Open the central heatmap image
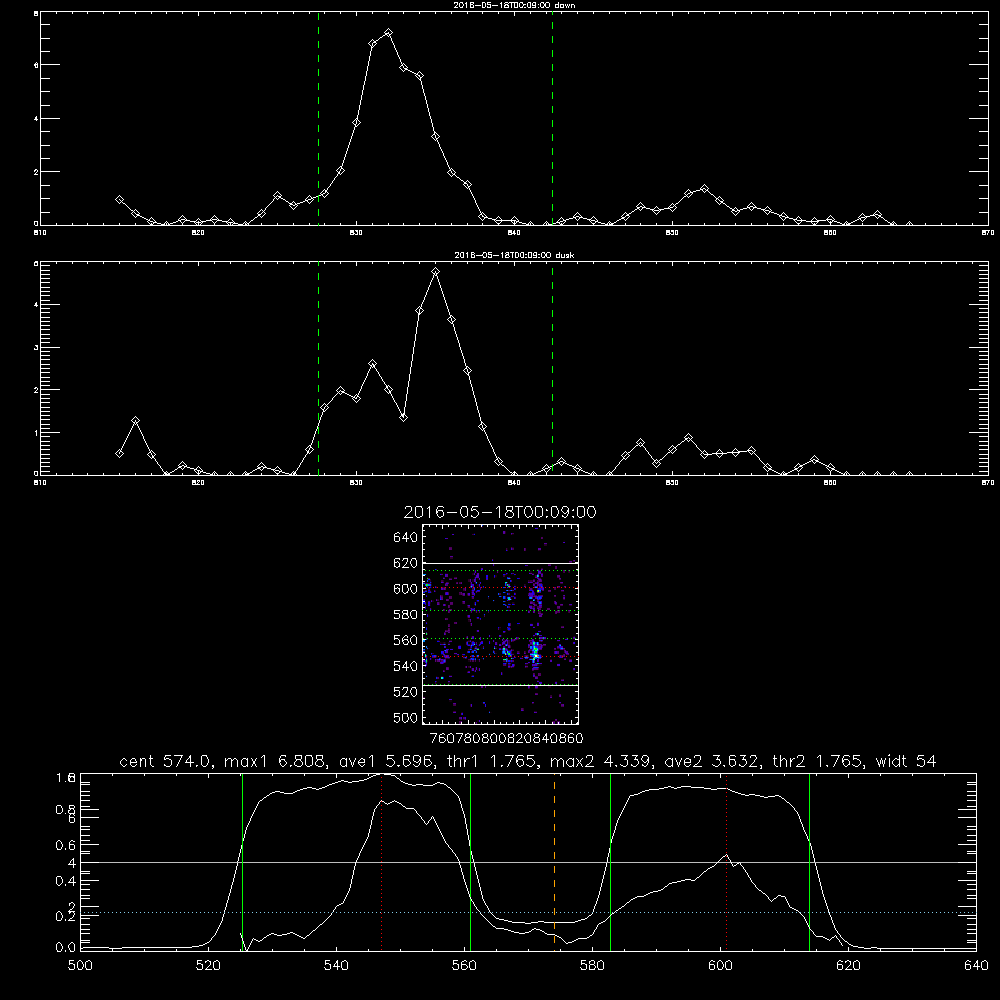This screenshot has width=1000, height=1000. pyautogui.click(x=500, y=624)
